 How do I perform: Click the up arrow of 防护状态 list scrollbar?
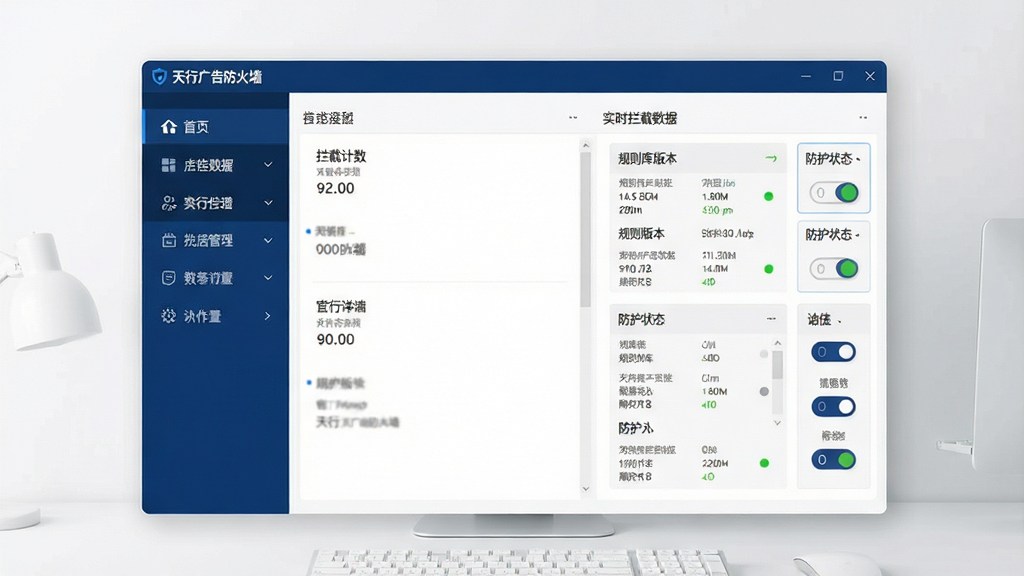click(x=777, y=343)
